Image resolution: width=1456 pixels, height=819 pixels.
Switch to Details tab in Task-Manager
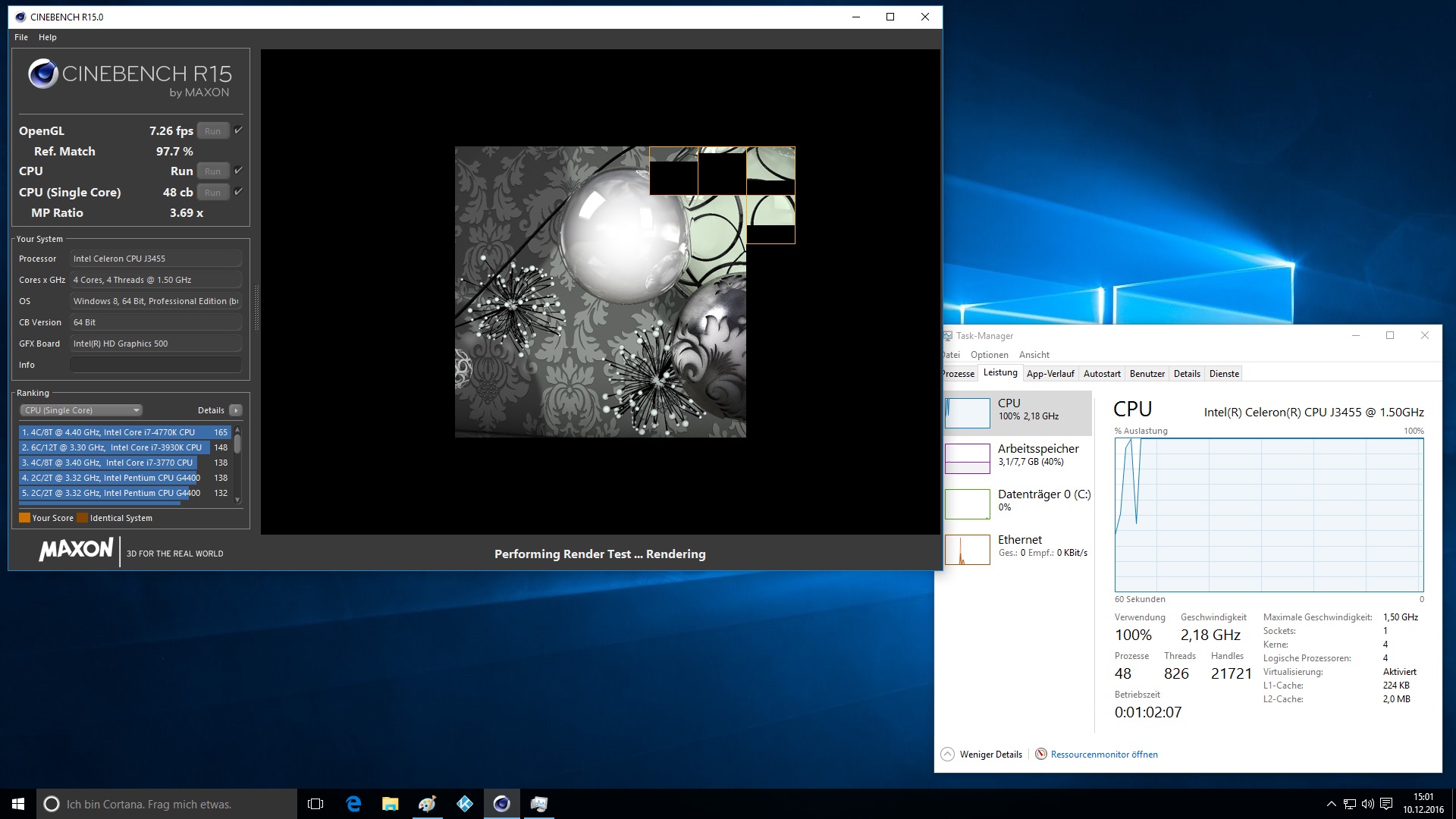(1187, 374)
